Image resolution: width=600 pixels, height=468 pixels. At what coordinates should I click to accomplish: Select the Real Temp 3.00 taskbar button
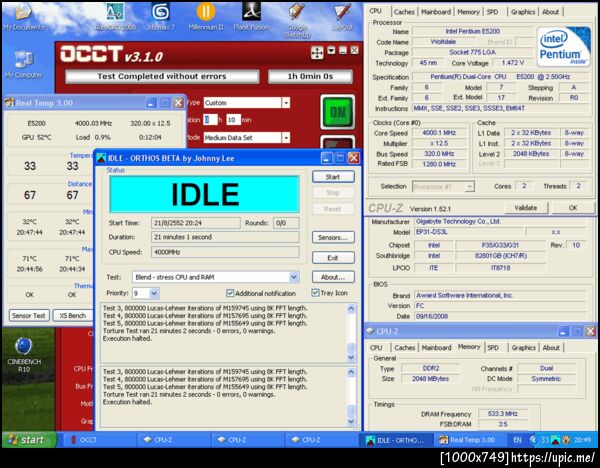[469, 440]
